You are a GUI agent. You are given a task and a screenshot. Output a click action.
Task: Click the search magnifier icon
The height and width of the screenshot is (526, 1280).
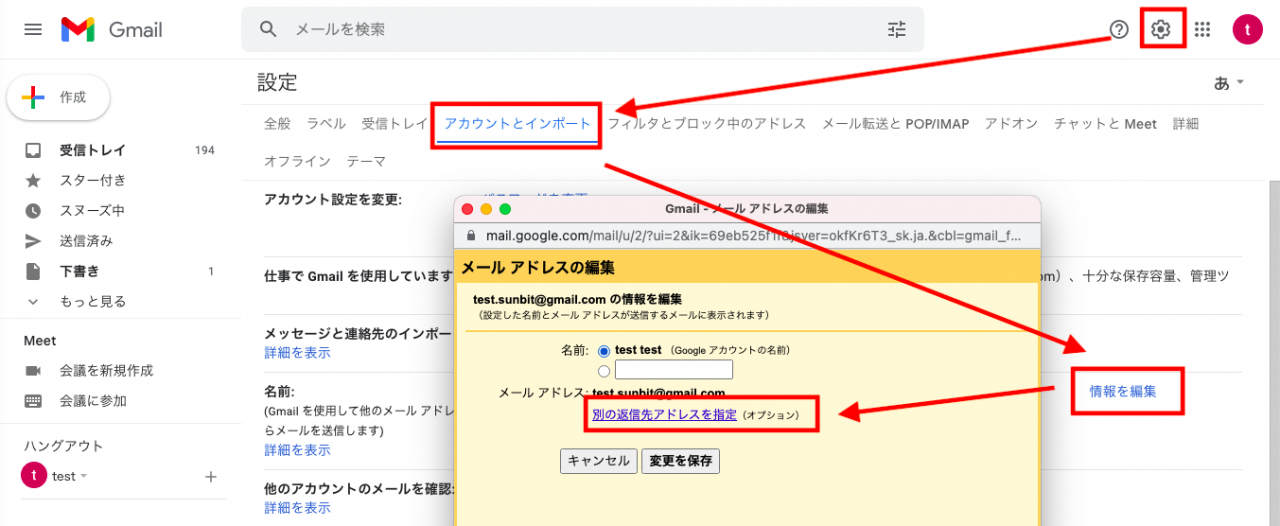click(x=268, y=29)
